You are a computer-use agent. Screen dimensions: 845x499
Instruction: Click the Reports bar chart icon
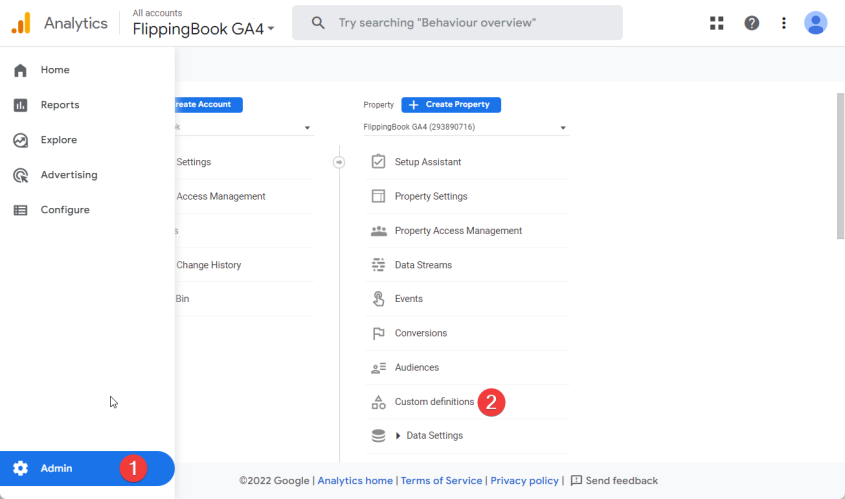(x=20, y=105)
